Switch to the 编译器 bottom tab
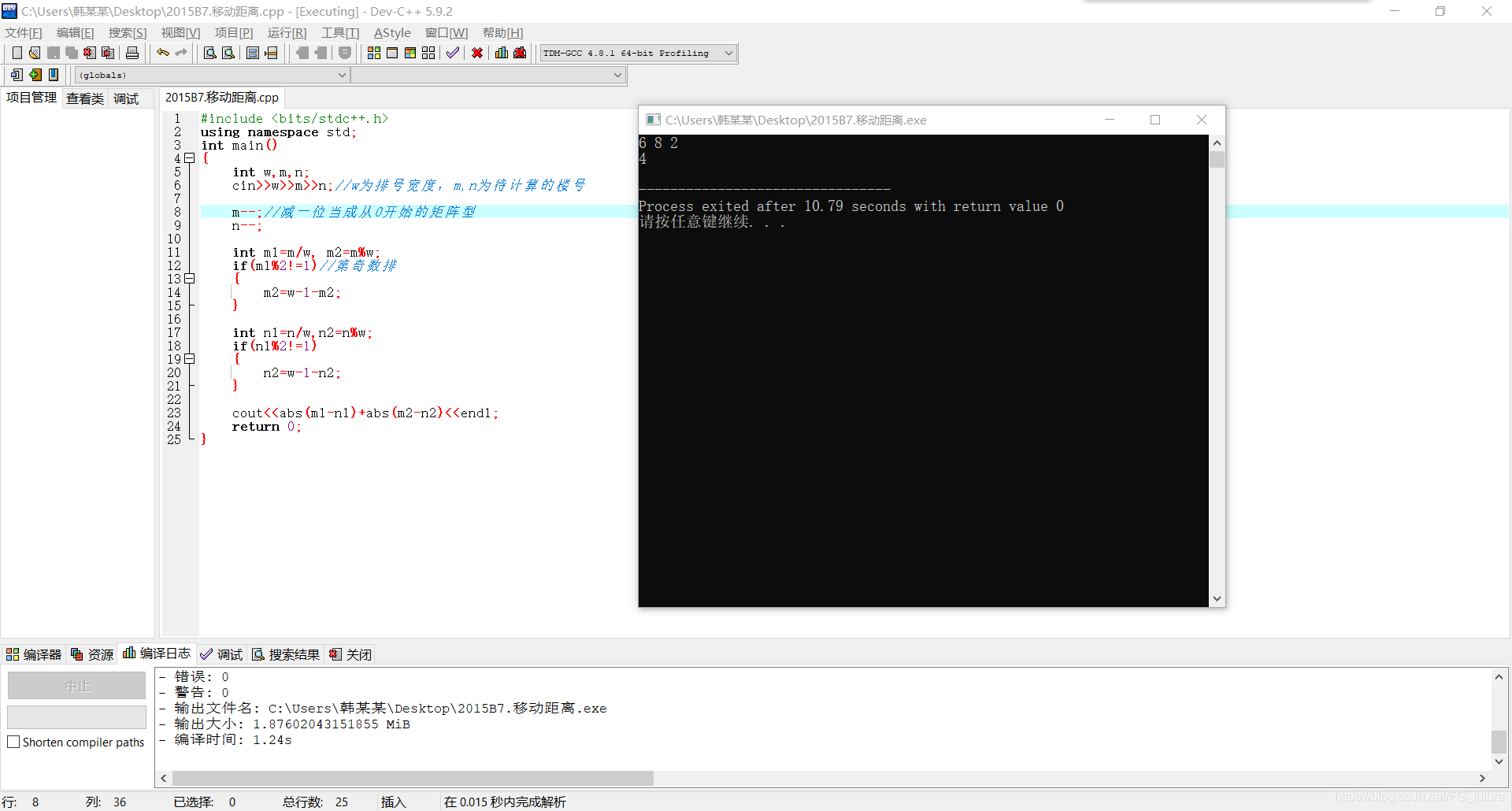The height and width of the screenshot is (811, 1512). (x=33, y=654)
